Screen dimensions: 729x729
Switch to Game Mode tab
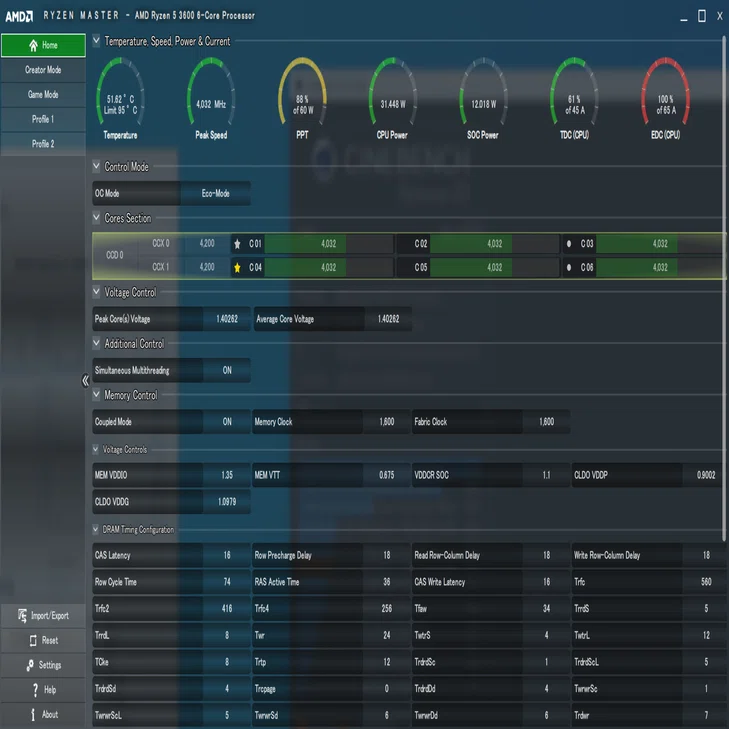43,94
